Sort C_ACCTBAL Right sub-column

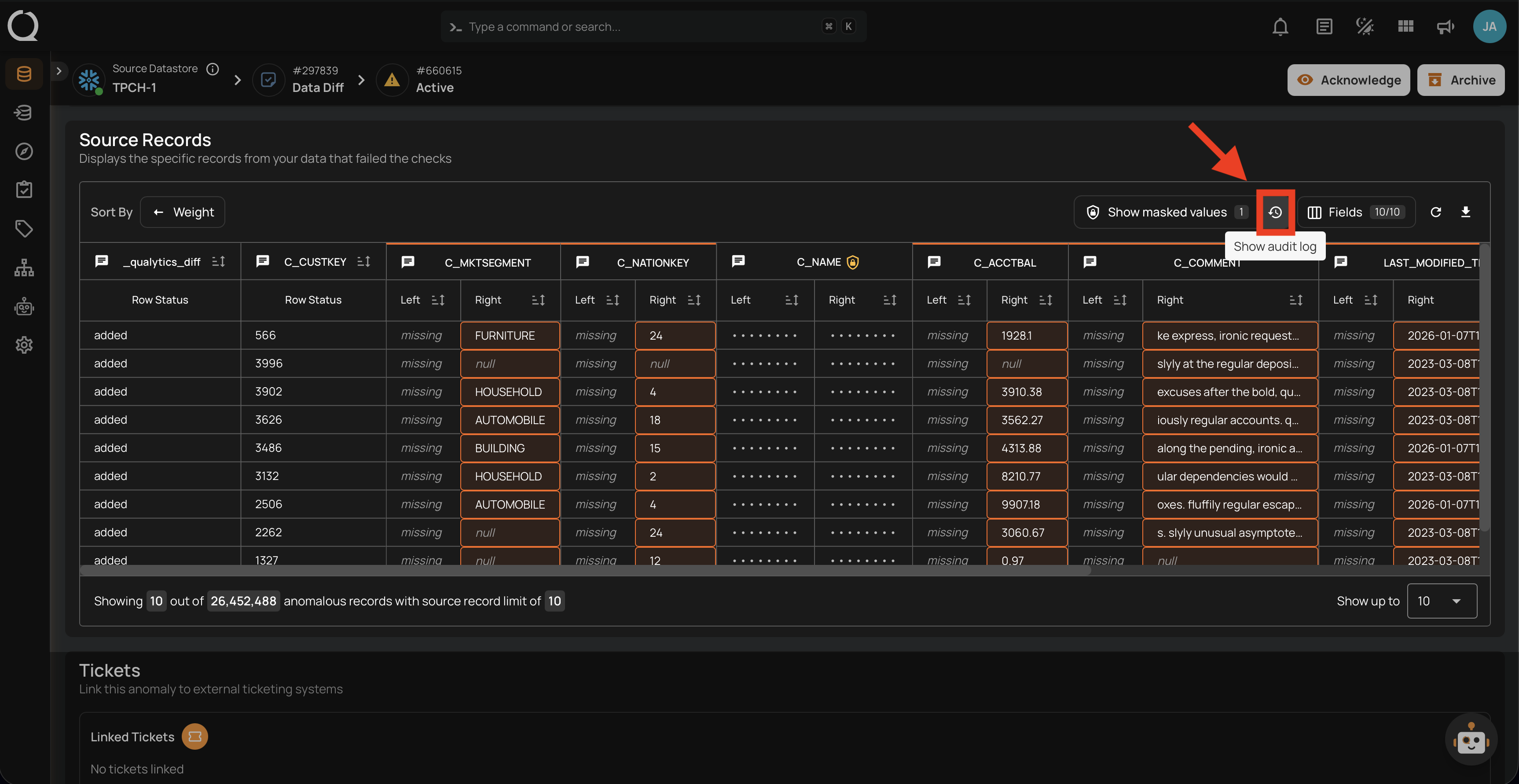tap(1046, 300)
